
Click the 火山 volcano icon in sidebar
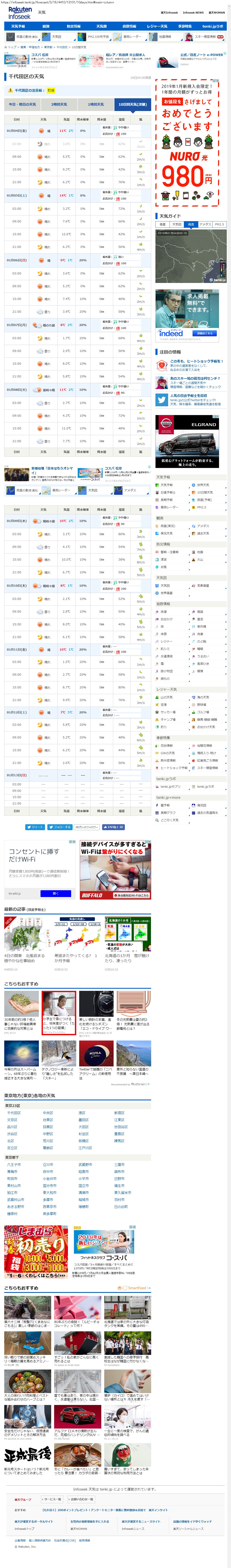pyautogui.click(x=194, y=559)
